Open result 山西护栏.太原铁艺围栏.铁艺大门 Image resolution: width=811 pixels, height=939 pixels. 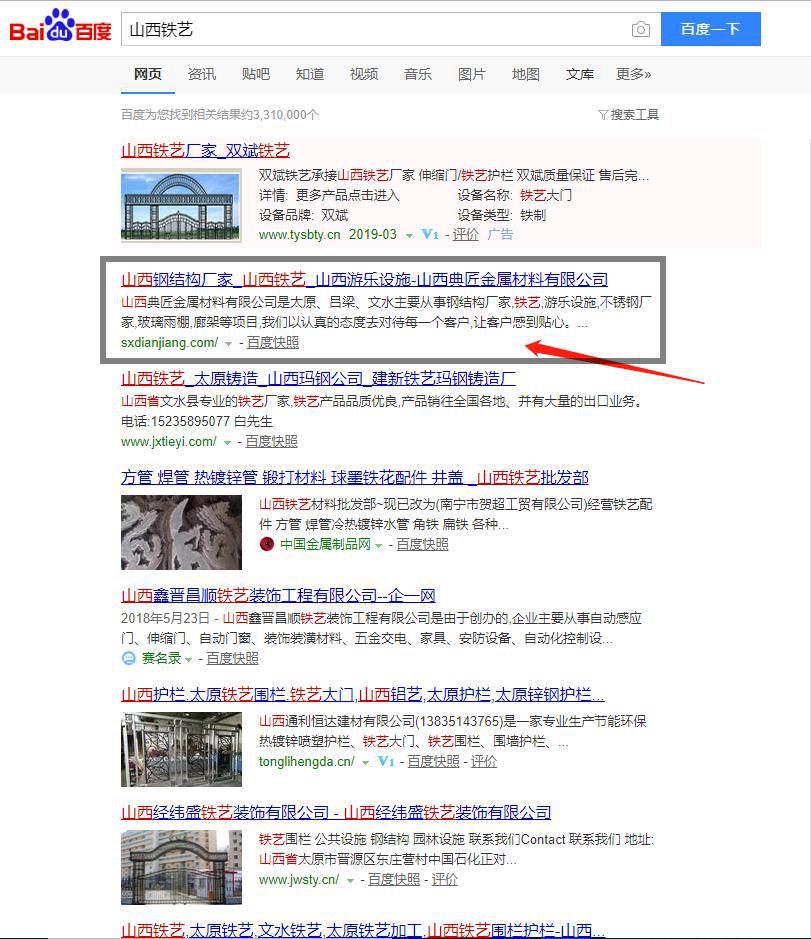tap(363, 694)
